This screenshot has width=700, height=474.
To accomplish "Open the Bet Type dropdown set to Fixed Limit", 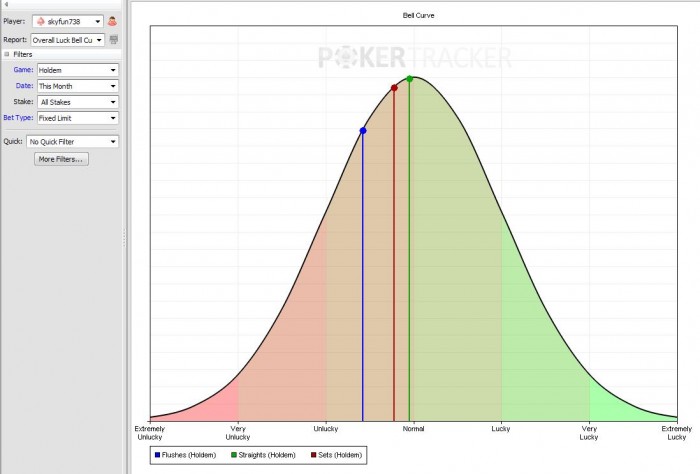I will coord(78,118).
